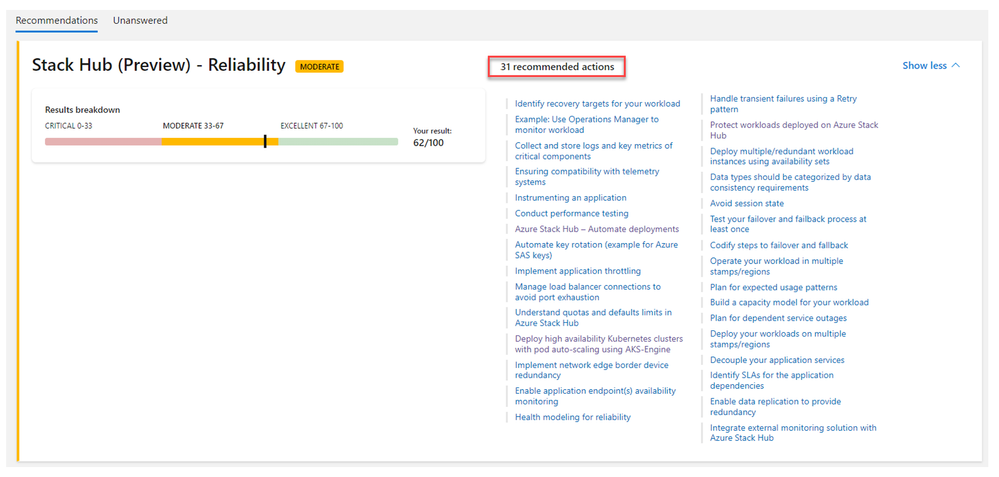Open Health modeling for reliability link
Image resolution: width=999 pixels, height=477 pixels.
pyautogui.click(x=573, y=417)
